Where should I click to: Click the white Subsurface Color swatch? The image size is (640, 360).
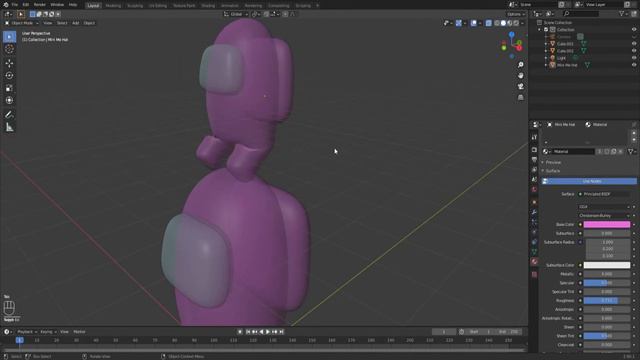point(607,265)
